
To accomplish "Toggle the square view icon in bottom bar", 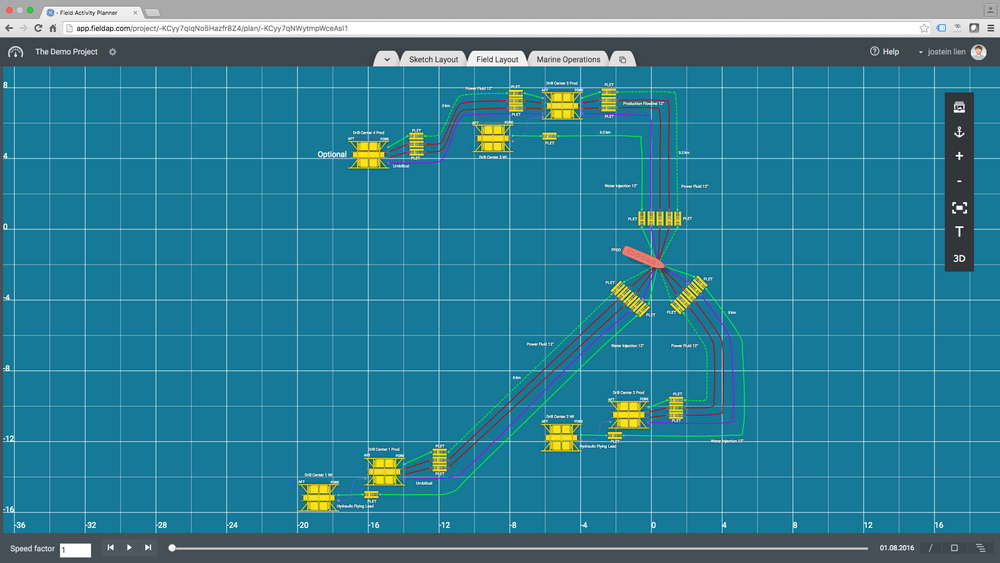I will 954,548.
